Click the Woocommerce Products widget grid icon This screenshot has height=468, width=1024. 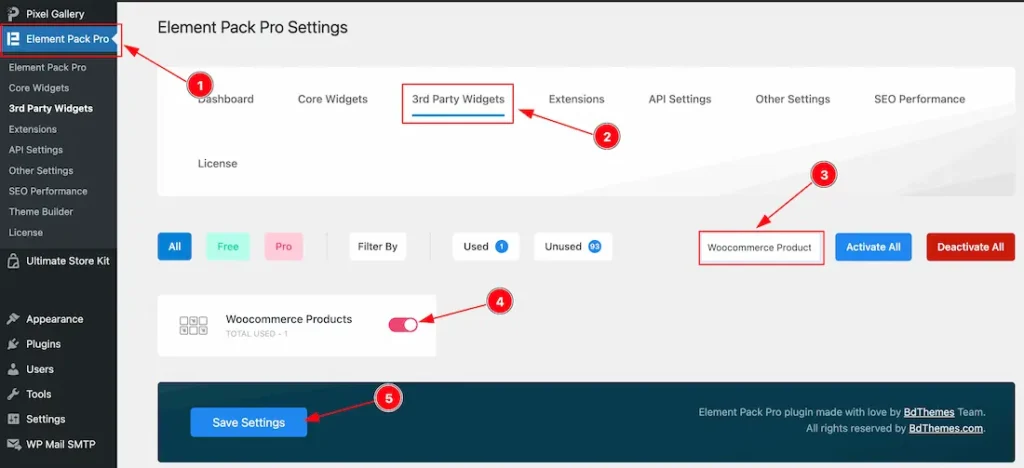tap(193, 325)
